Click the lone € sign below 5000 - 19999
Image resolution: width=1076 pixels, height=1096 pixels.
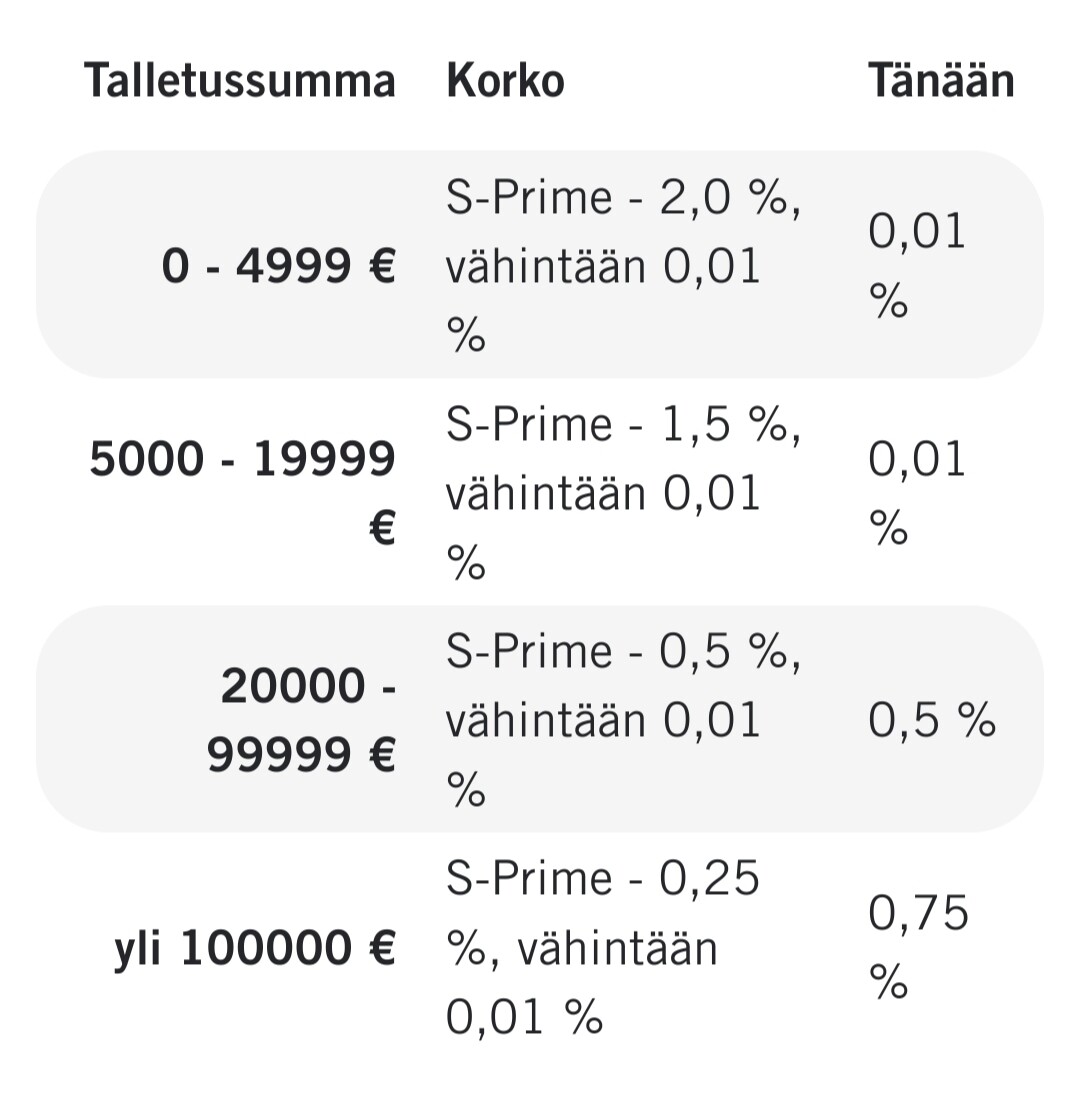click(382, 528)
